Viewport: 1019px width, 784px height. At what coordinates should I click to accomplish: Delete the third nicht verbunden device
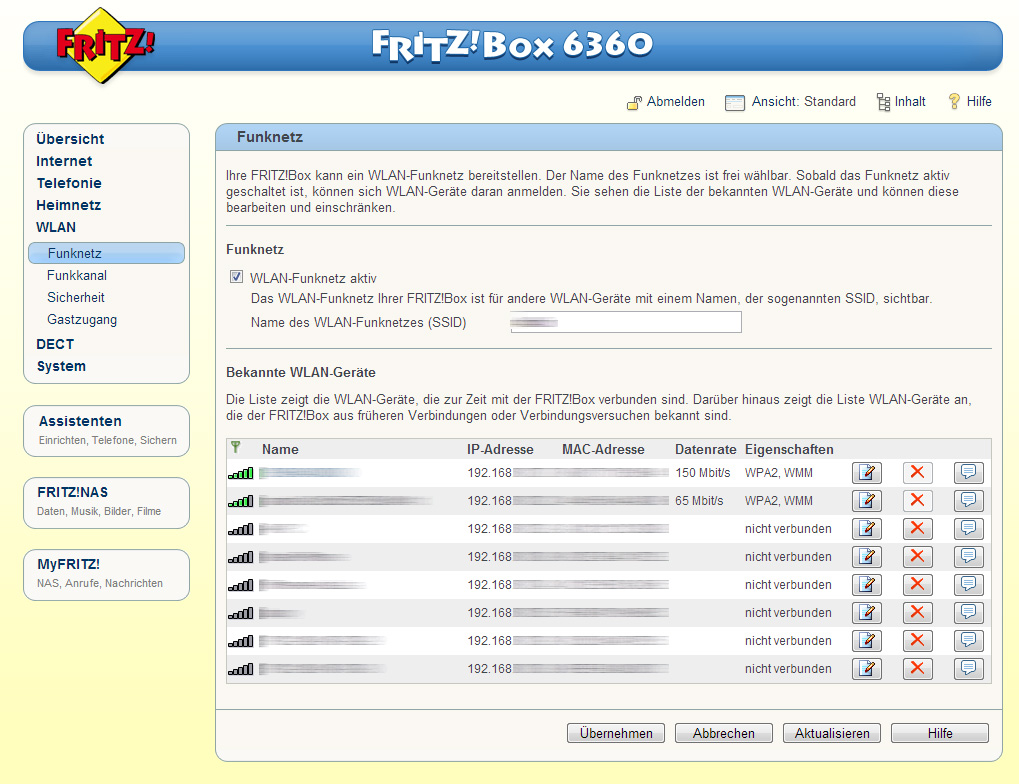pyautogui.click(x=917, y=584)
